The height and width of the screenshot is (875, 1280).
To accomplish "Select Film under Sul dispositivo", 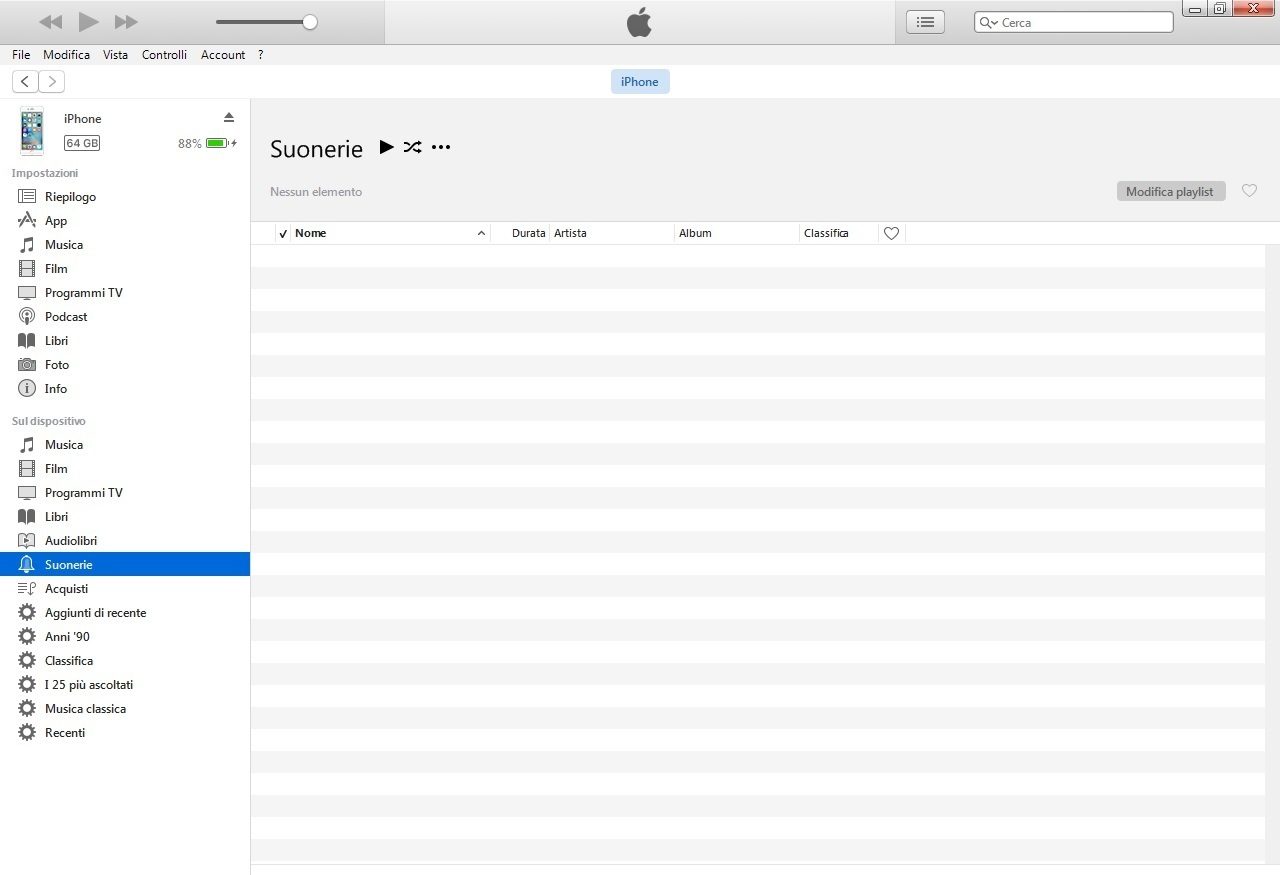I will [x=125, y=469].
